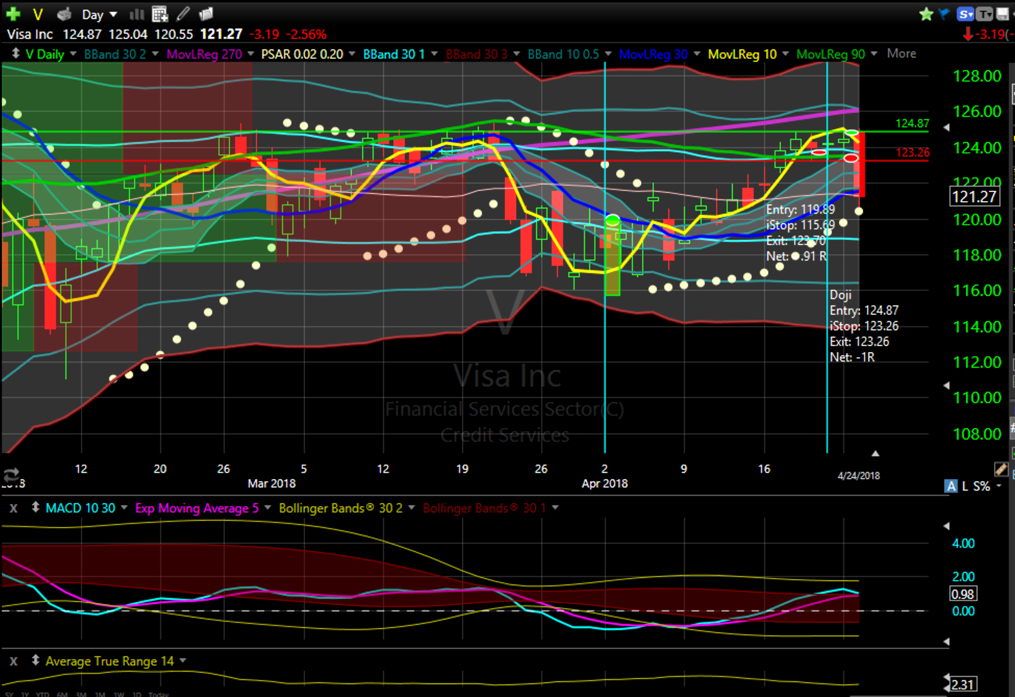
Task: Close the MACD pane with X
Action: click(x=14, y=509)
